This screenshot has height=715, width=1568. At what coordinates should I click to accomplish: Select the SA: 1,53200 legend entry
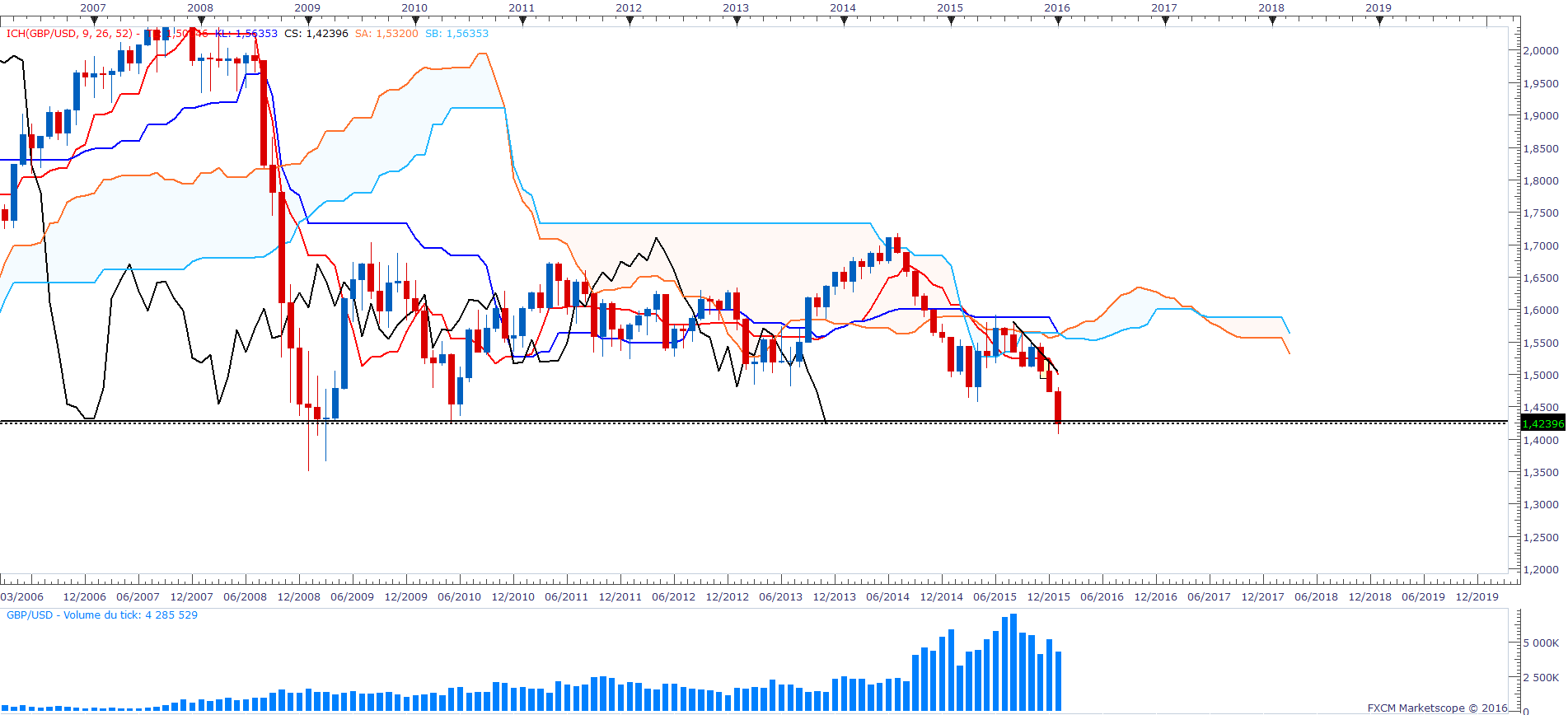(x=386, y=34)
